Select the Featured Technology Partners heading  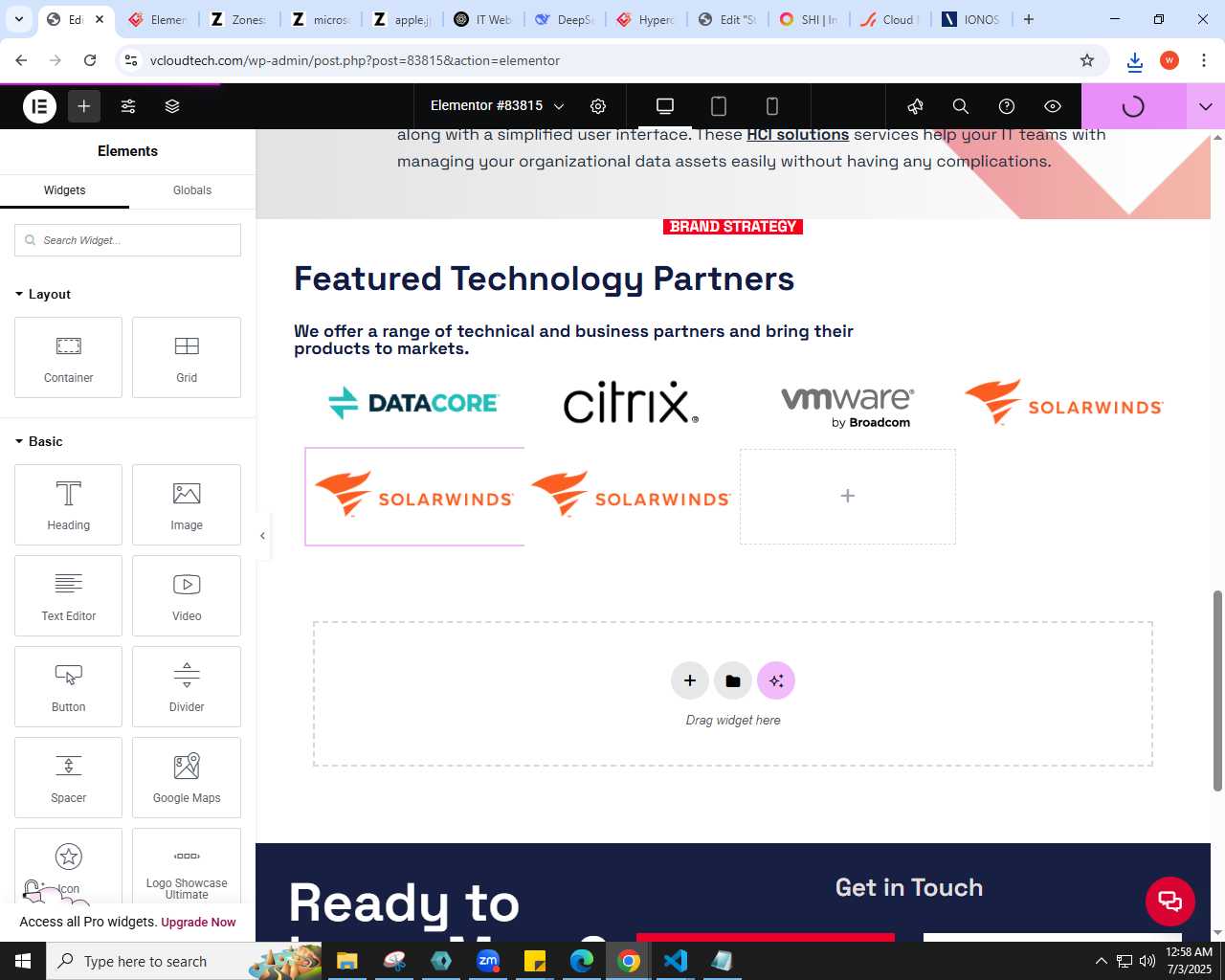544,278
